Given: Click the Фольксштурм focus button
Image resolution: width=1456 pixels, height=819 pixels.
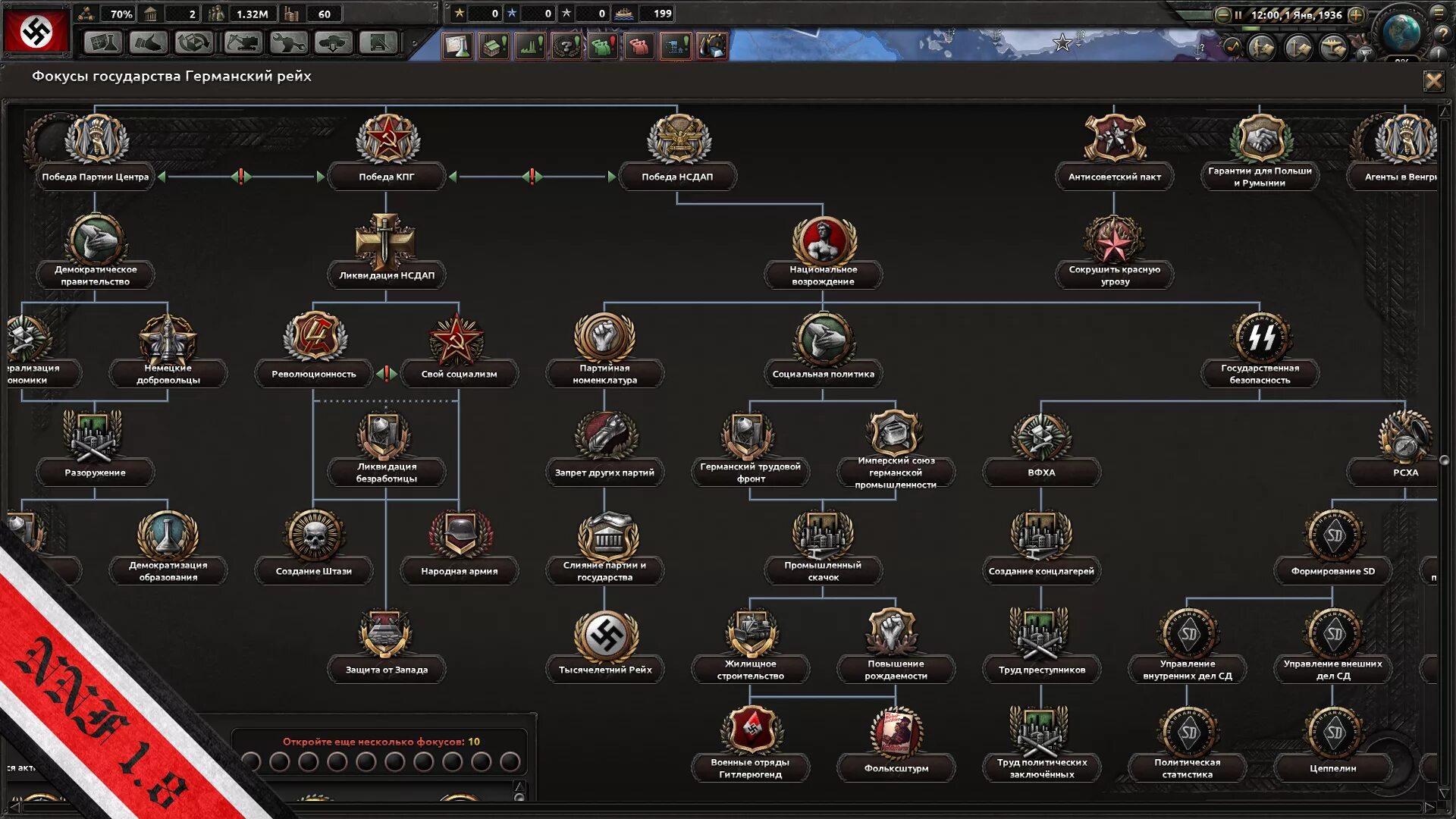Looking at the screenshot, I should click(896, 768).
